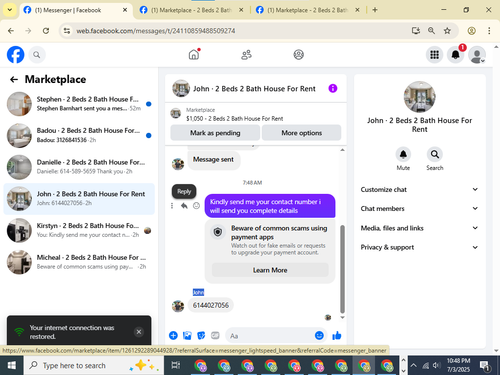Click the chat scroll up arrow
Screen dimensions: 500x375
(342, 150)
